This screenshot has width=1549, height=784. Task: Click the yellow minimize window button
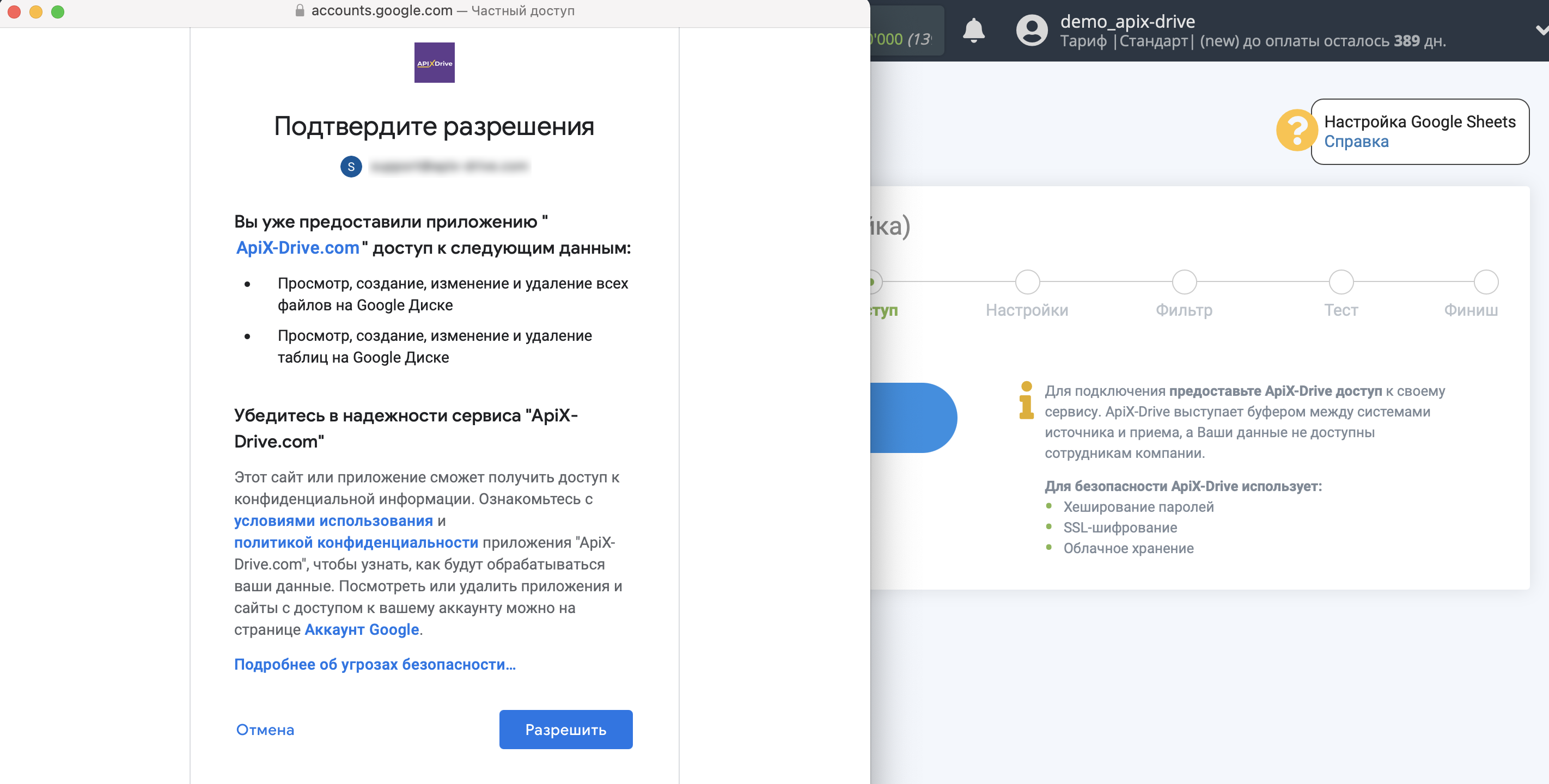point(36,11)
